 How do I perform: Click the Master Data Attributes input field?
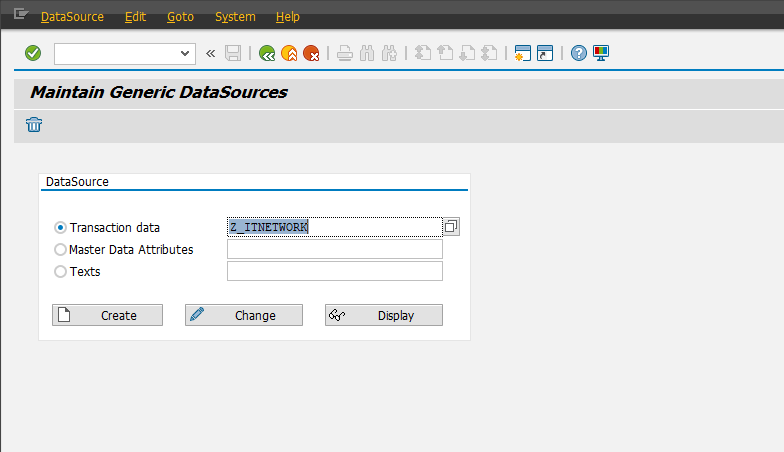click(334, 249)
